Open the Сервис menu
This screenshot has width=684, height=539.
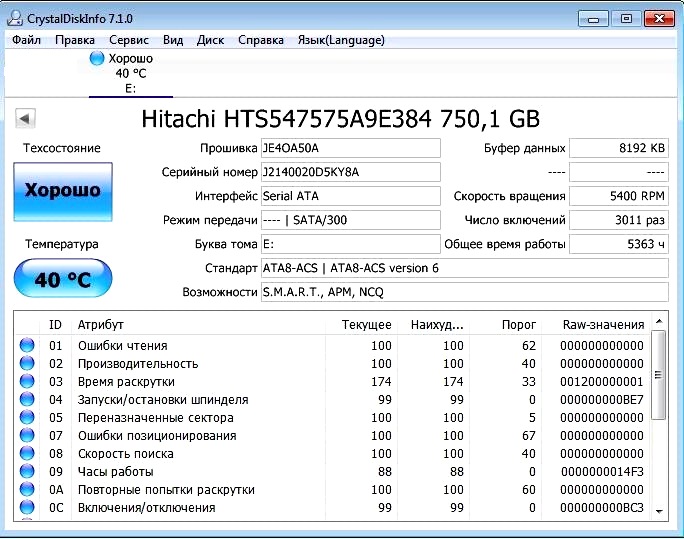point(129,40)
